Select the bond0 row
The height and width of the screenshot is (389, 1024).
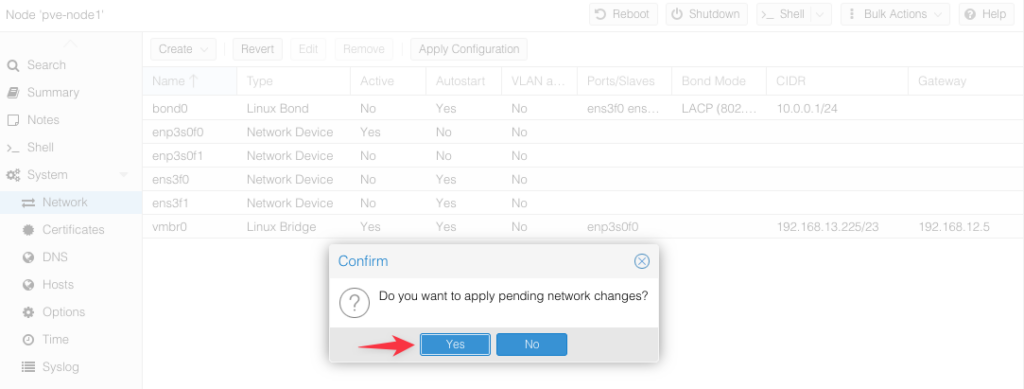pyautogui.click(x=583, y=108)
